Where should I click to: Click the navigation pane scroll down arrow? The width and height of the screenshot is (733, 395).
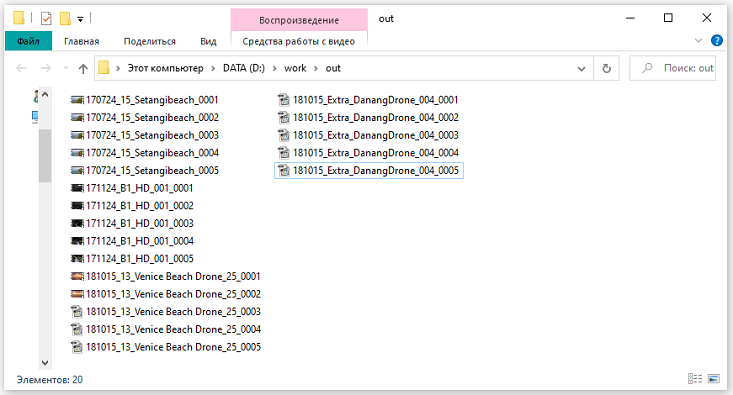coord(45,362)
